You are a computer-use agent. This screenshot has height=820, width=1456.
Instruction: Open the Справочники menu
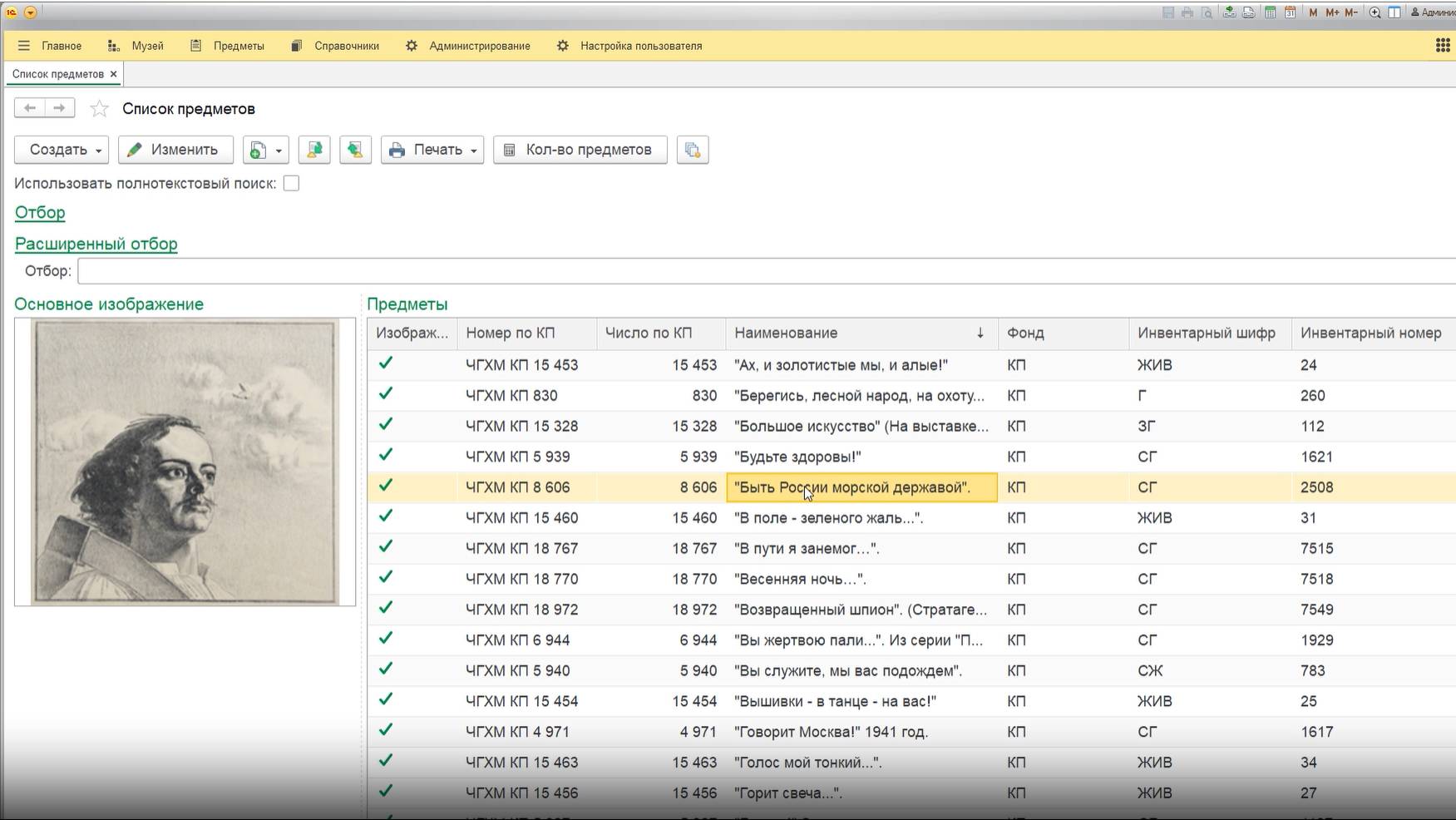(346, 46)
